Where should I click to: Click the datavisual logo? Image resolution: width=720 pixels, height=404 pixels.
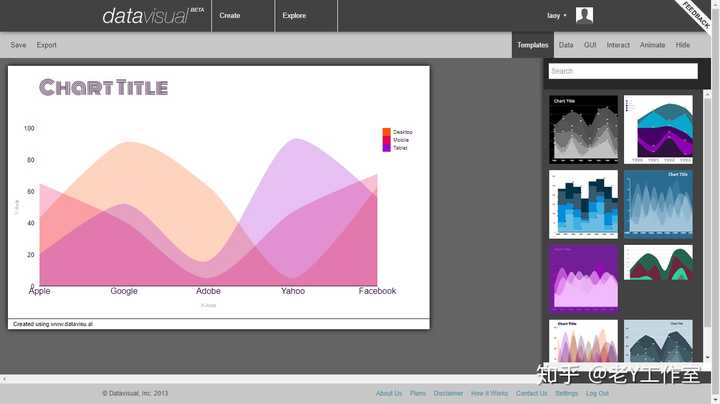tap(153, 16)
